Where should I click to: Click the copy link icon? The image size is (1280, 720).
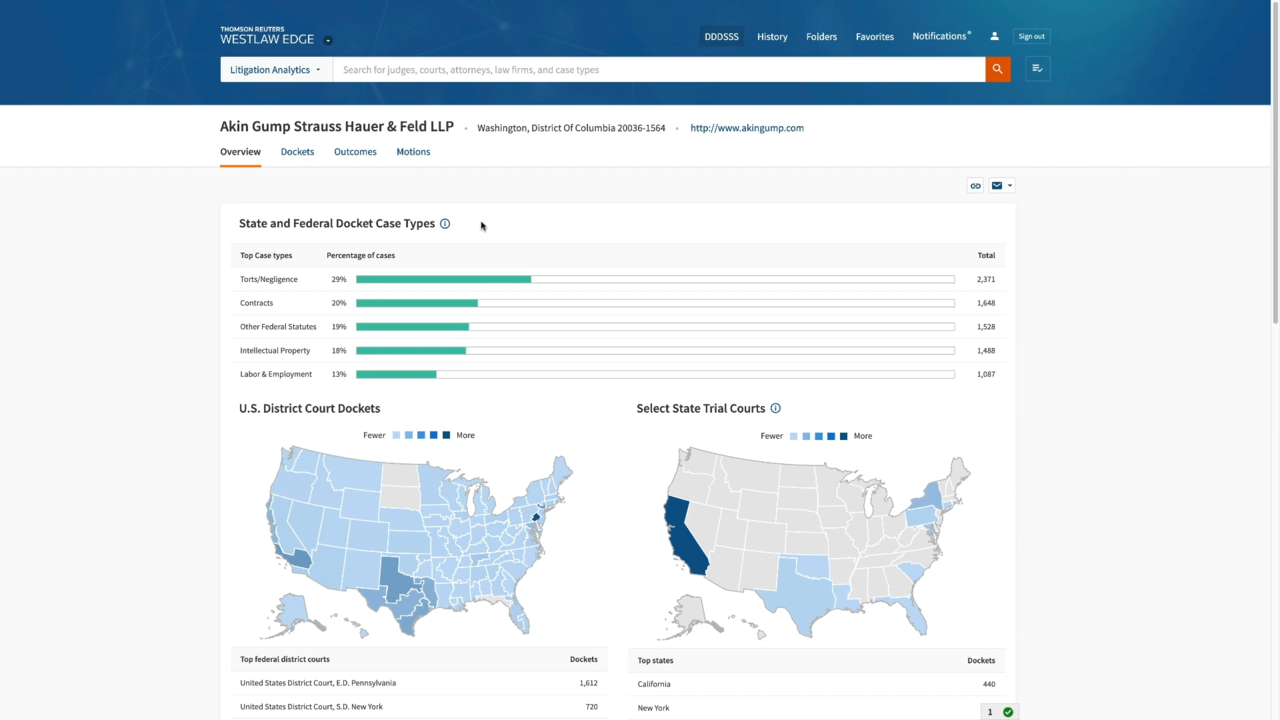(975, 186)
